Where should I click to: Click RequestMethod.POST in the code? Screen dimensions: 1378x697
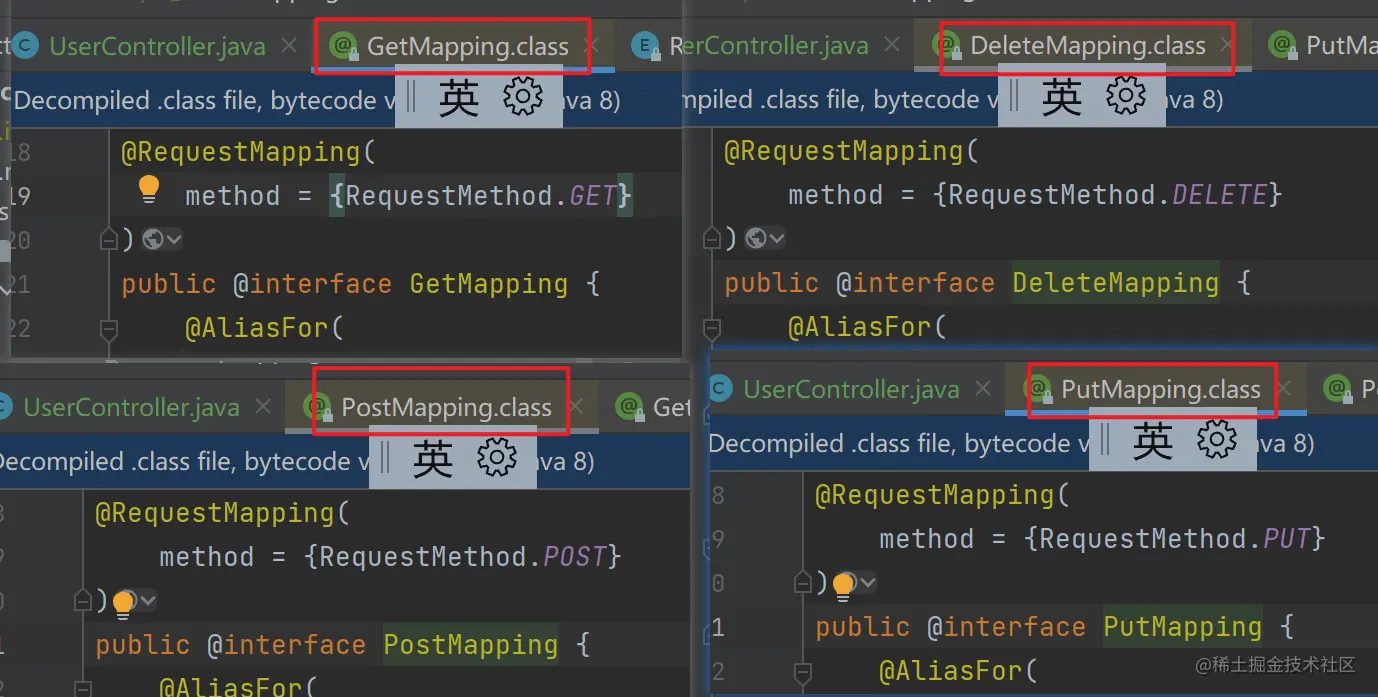[463, 556]
